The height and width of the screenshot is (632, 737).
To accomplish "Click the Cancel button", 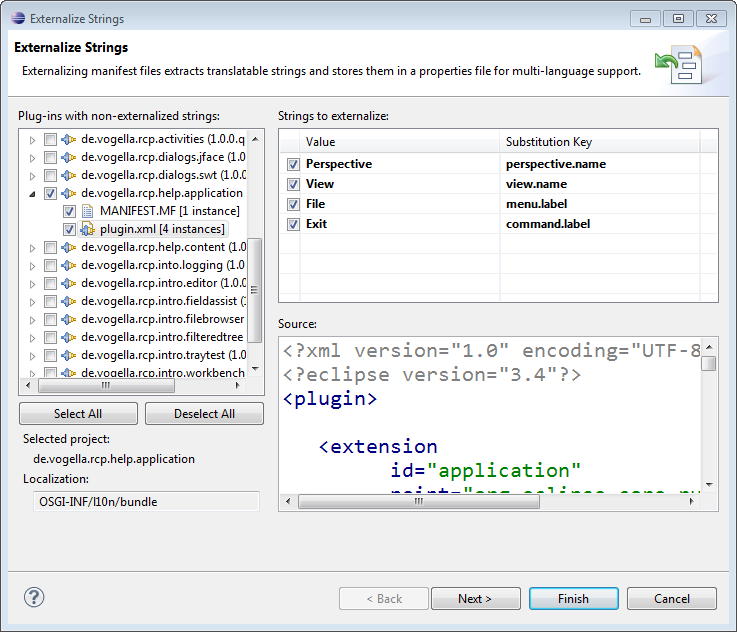I will click(x=672, y=599).
